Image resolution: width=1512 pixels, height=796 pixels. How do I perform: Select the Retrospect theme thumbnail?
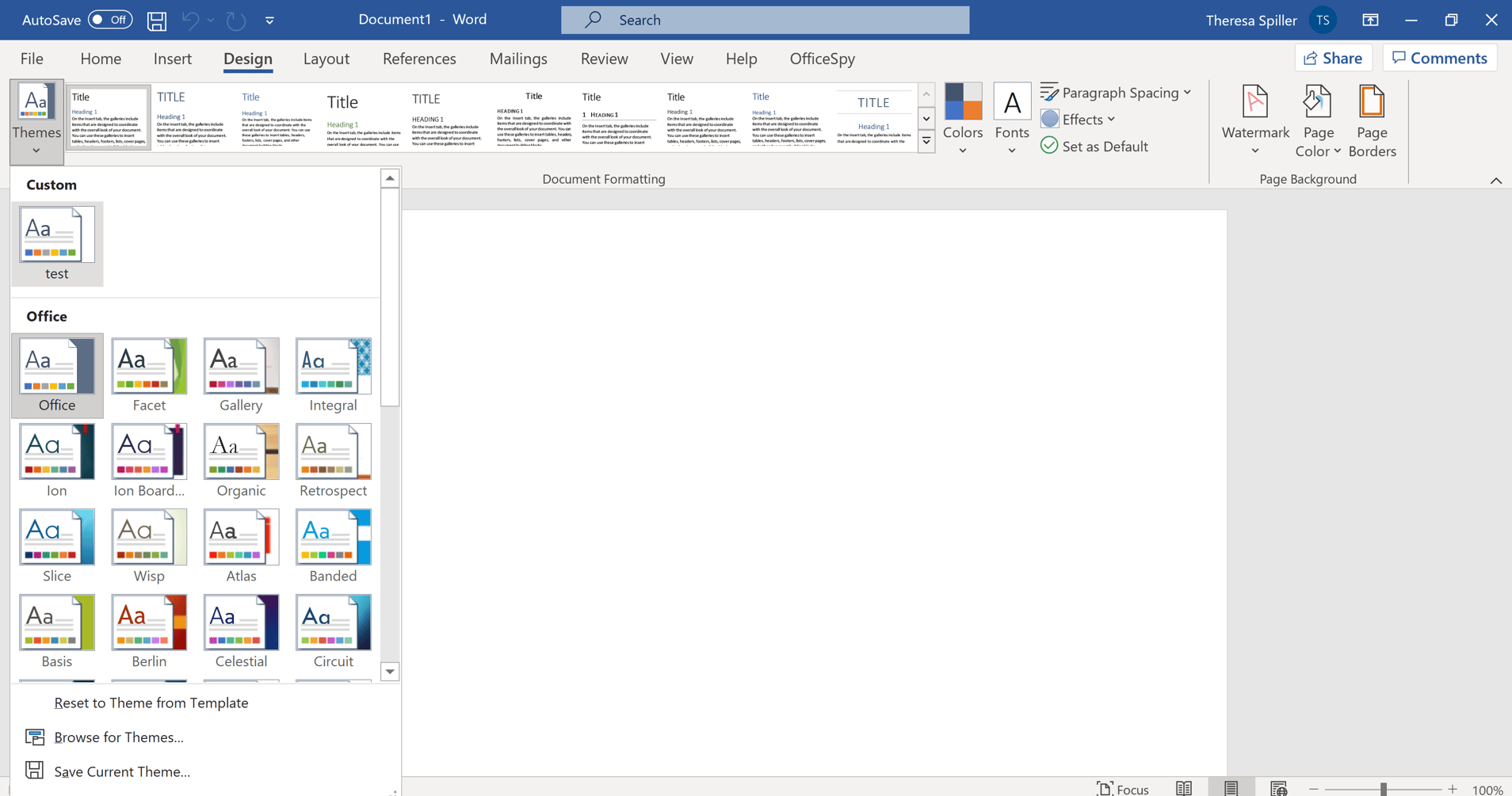point(333,461)
